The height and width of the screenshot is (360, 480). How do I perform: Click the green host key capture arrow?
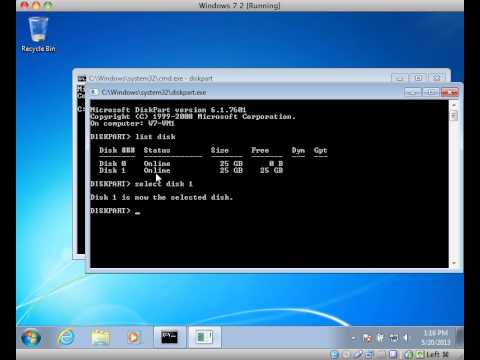coord(420,355)
